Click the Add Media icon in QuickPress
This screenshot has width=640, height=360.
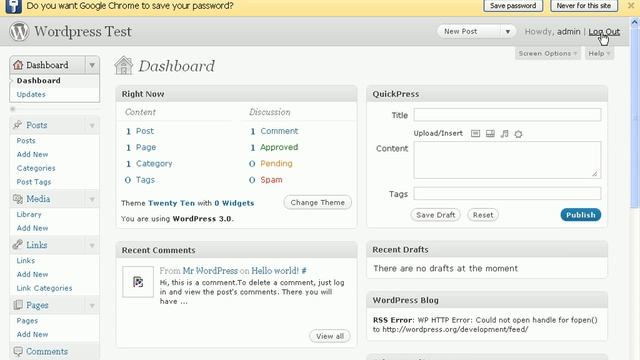pos(518,134)
